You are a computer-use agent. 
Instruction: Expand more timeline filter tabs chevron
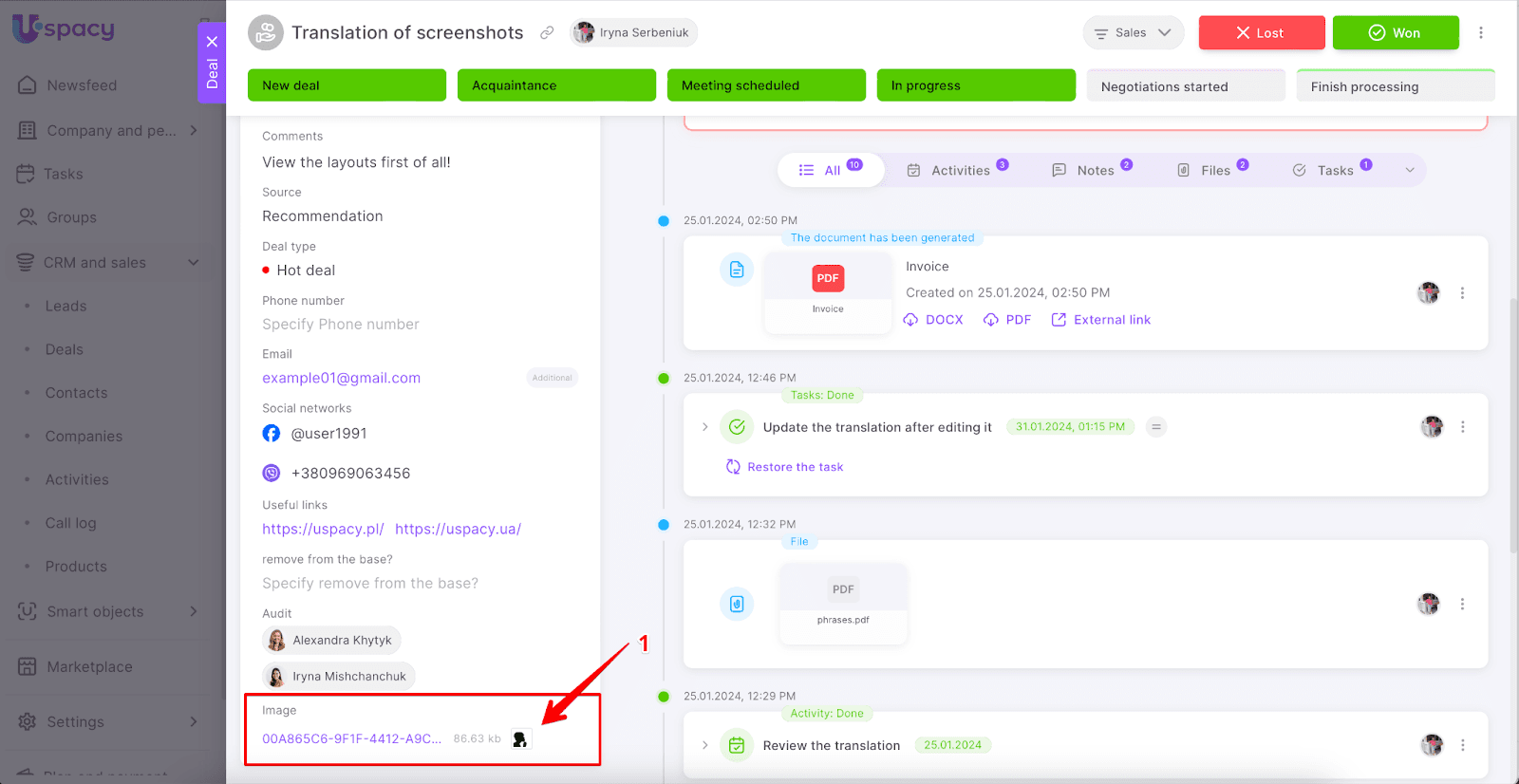click(x=1410, y=171)
